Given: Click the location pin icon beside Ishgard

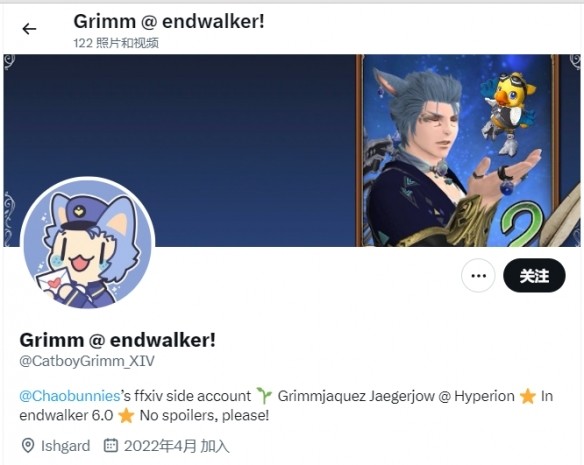Looking at the screenshot, I should coord(28,446).
